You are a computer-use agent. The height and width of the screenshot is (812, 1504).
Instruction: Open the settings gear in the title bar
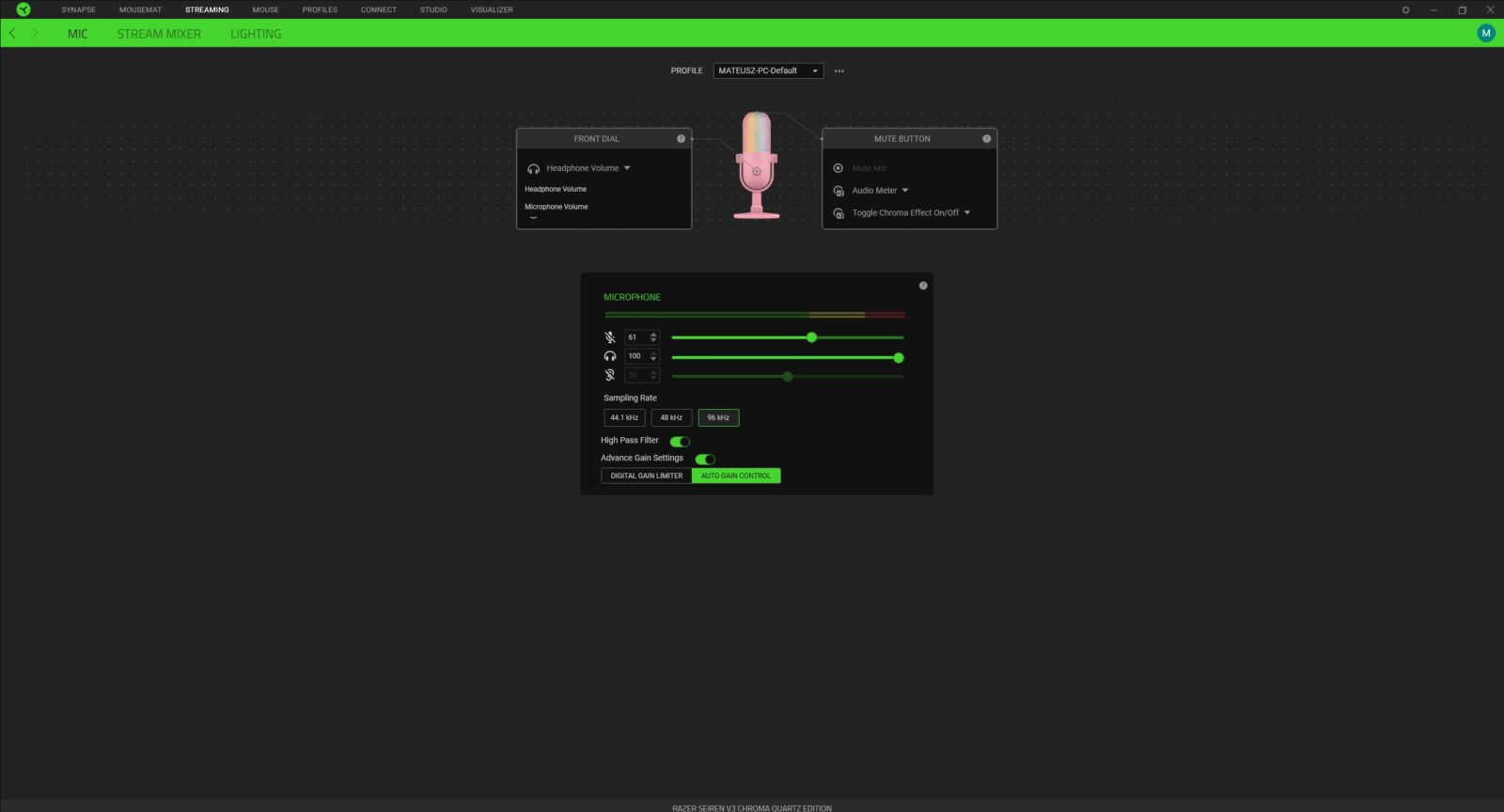pos(1406,10)
